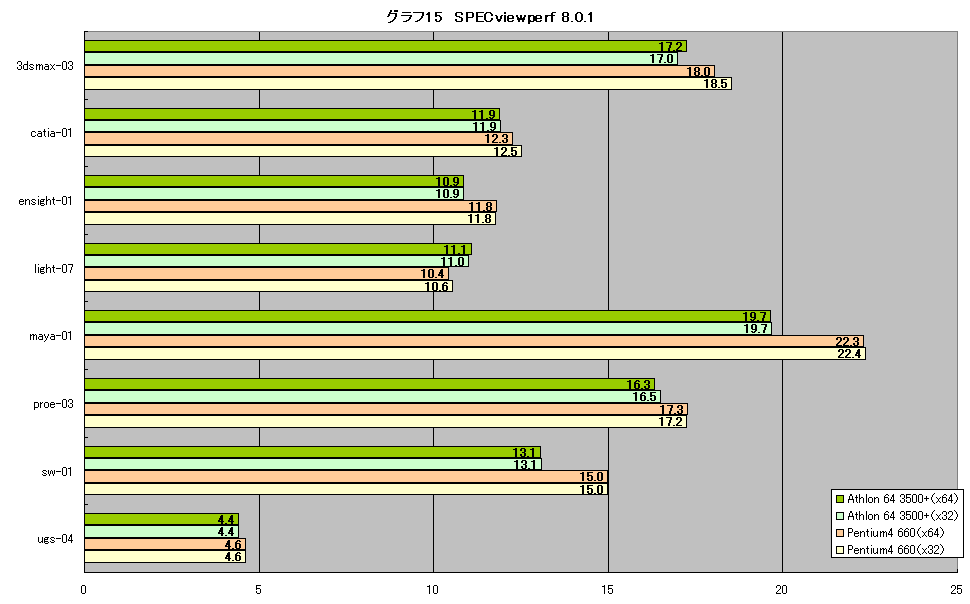Click the "0" x-axis tick label
This screenshot has width=970, height=604.
point(84,590)
